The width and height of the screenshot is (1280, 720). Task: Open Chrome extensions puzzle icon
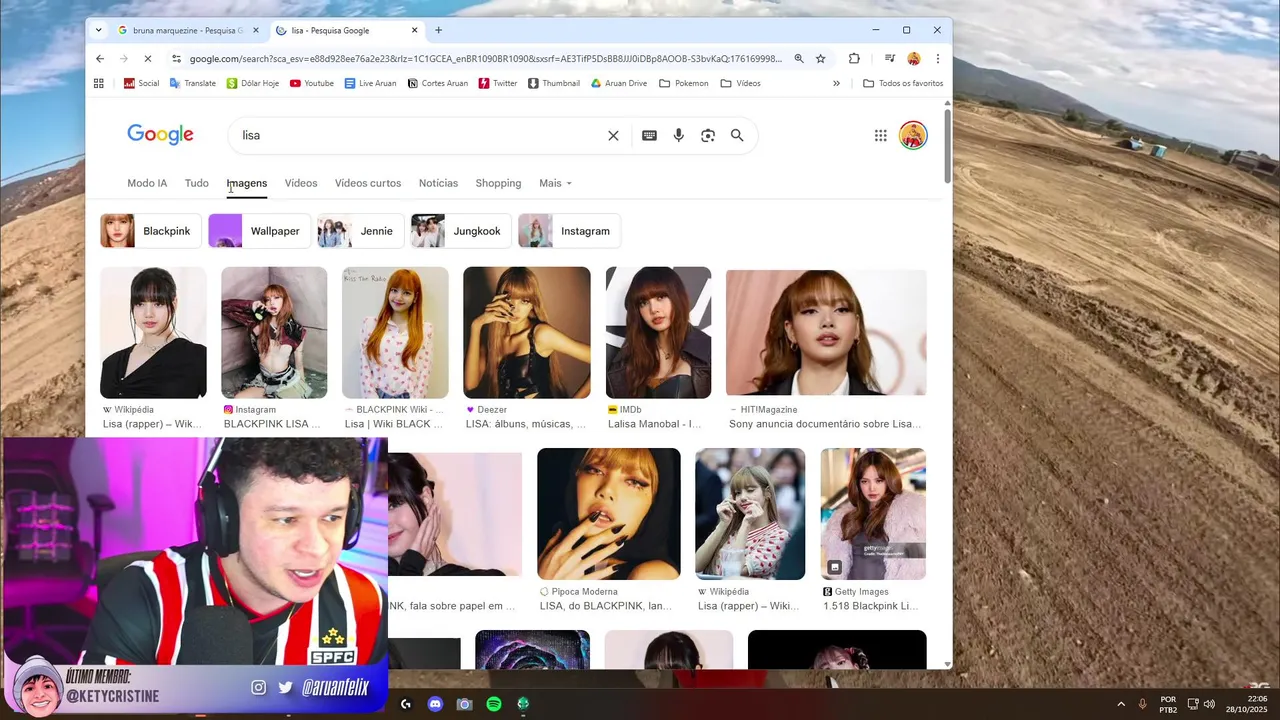pos(854,59)
